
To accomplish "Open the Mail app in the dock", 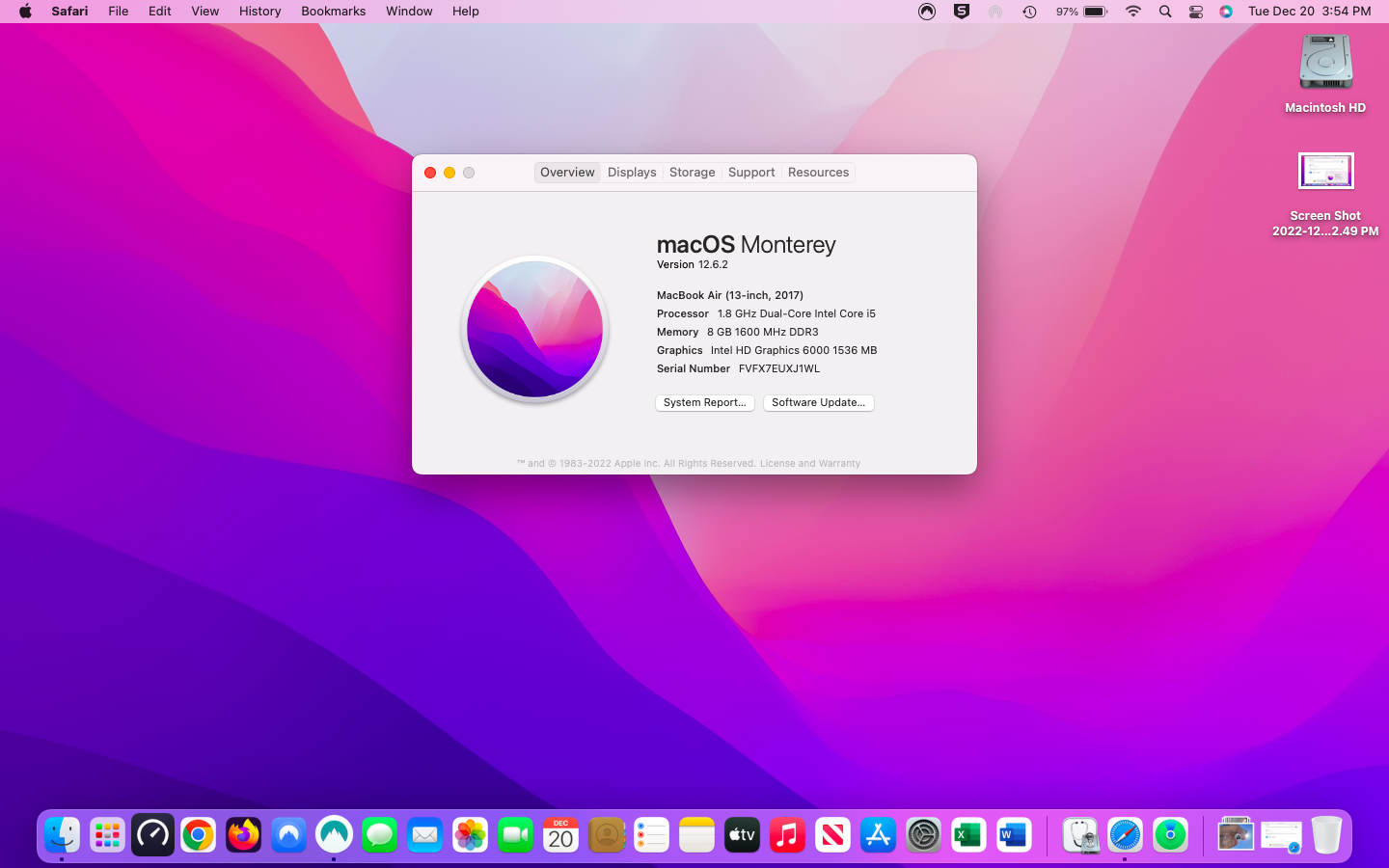I will [x=424, y=835].
